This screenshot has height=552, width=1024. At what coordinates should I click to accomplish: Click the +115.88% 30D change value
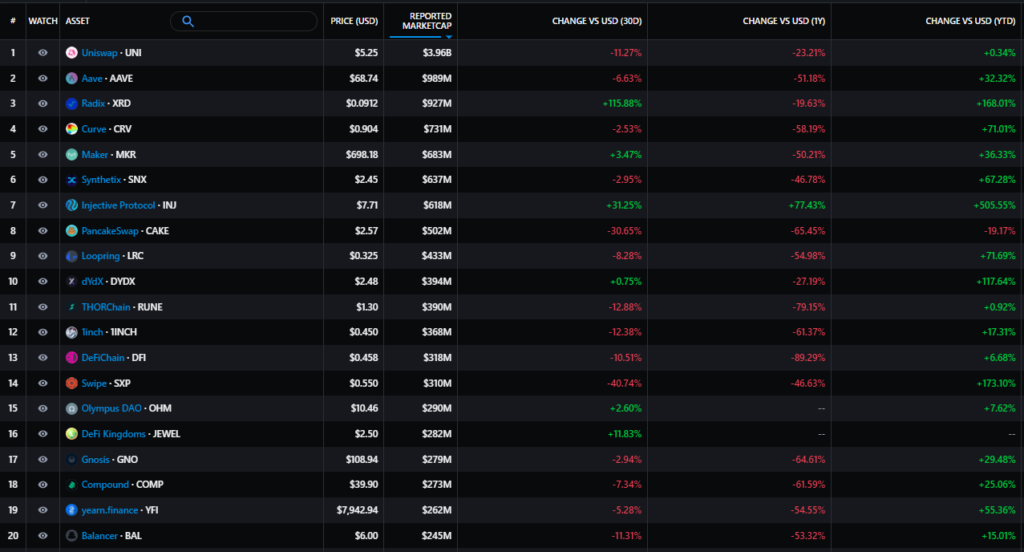tap(622, 103)
